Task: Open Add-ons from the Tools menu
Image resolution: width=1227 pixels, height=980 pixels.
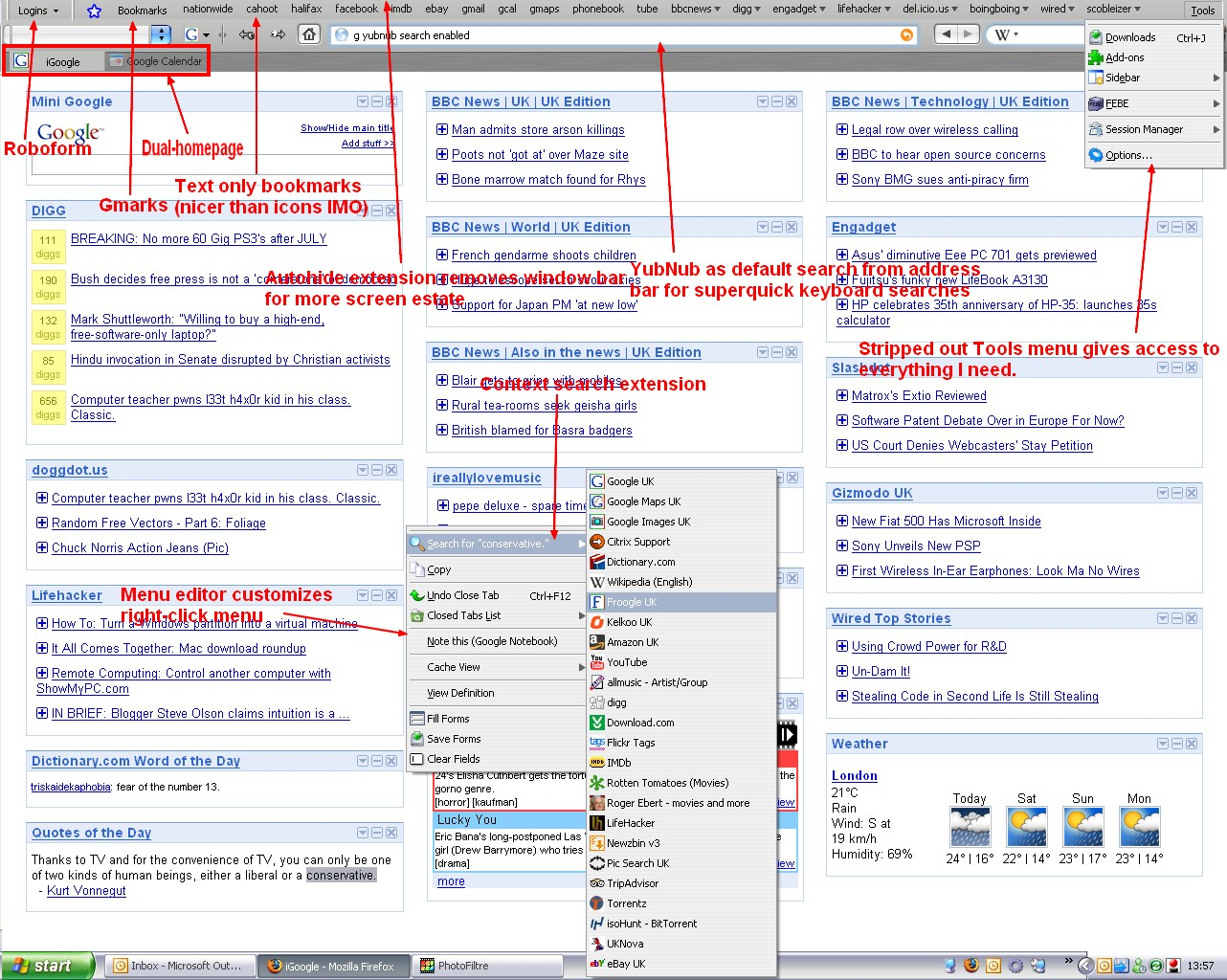Action: coord(1155,57)
